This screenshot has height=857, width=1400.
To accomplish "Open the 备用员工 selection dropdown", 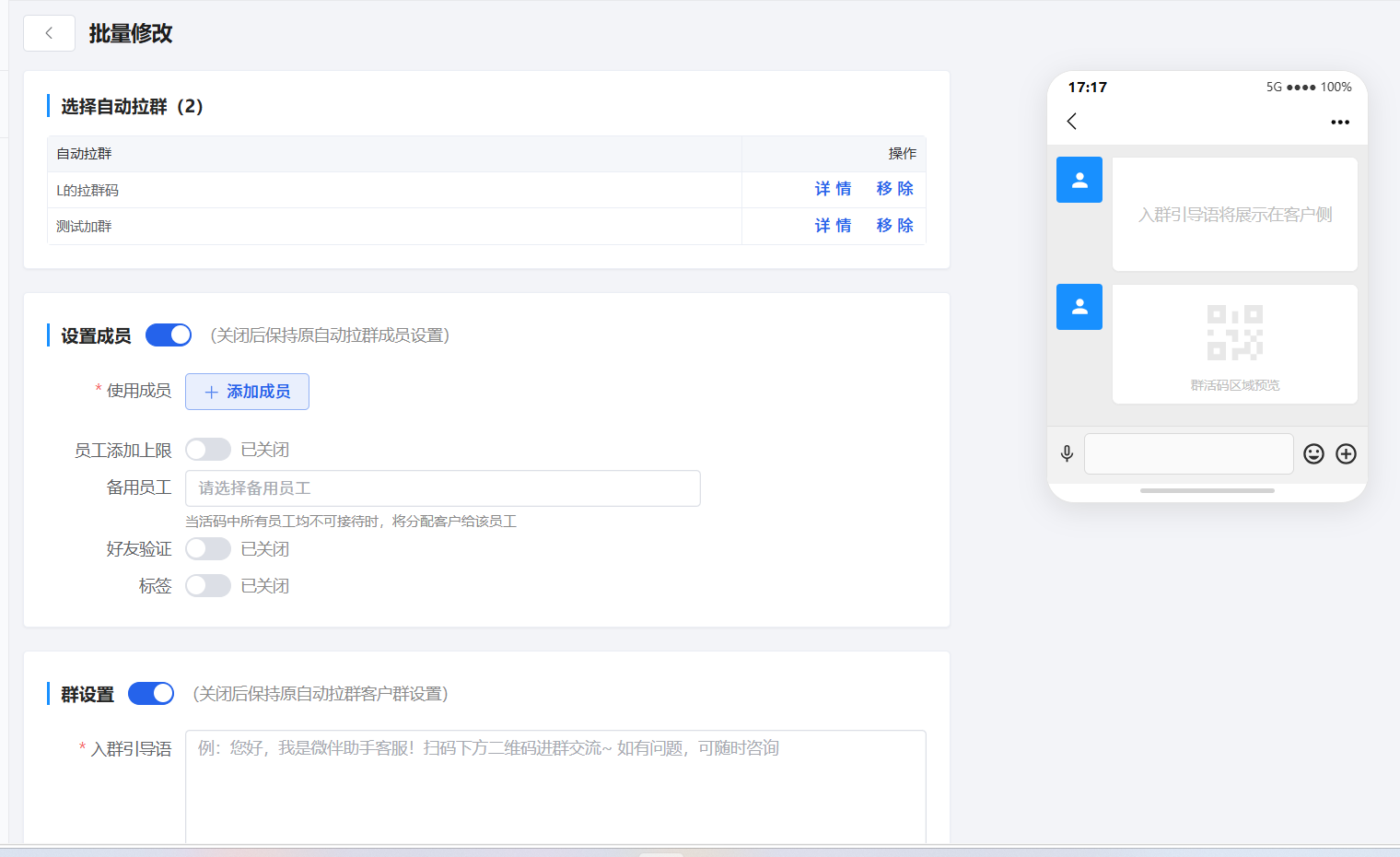I will click(x=443, y=488).
